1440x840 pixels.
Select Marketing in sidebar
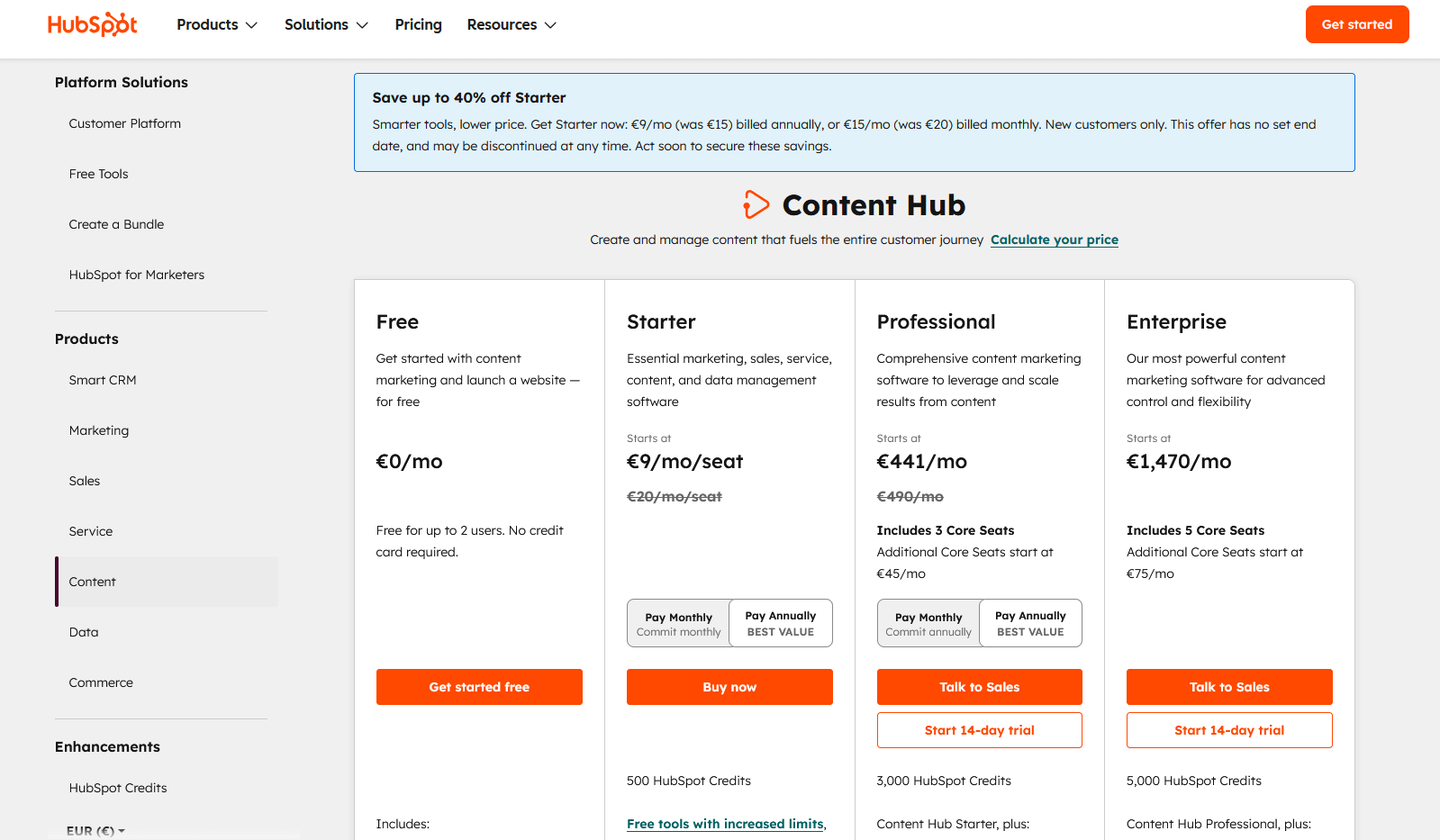coord(99,430)
